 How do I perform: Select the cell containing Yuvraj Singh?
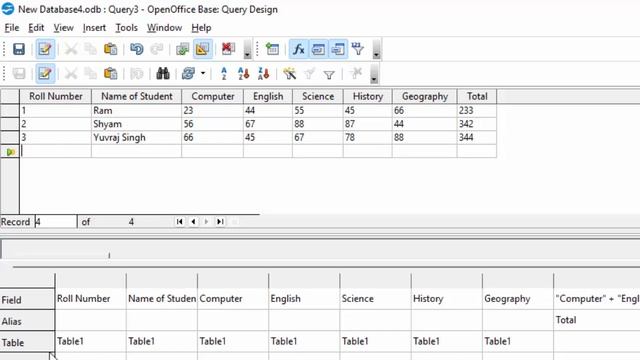point(137,138)
